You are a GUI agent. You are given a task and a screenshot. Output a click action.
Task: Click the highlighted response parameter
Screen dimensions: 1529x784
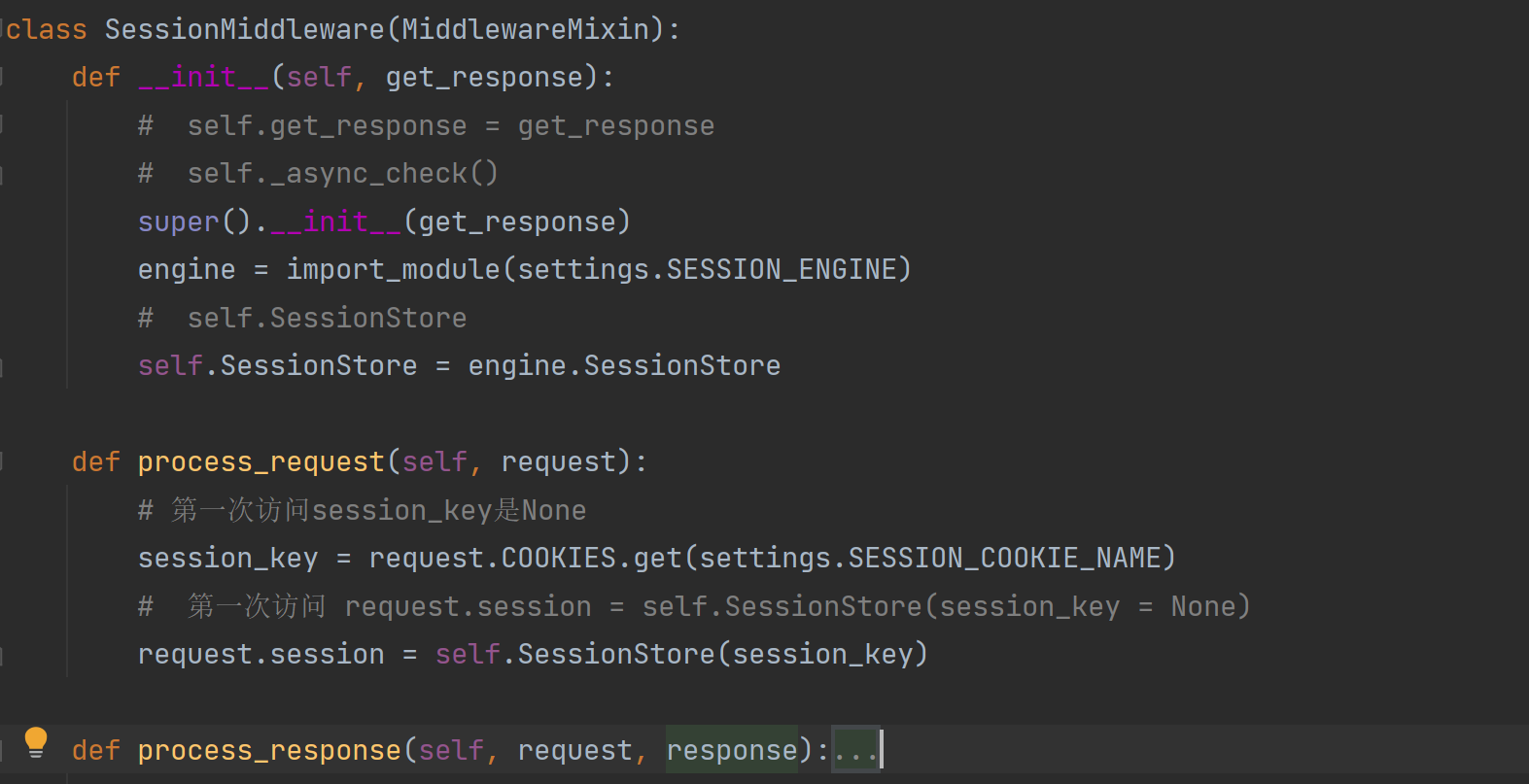tap(731, 751)
